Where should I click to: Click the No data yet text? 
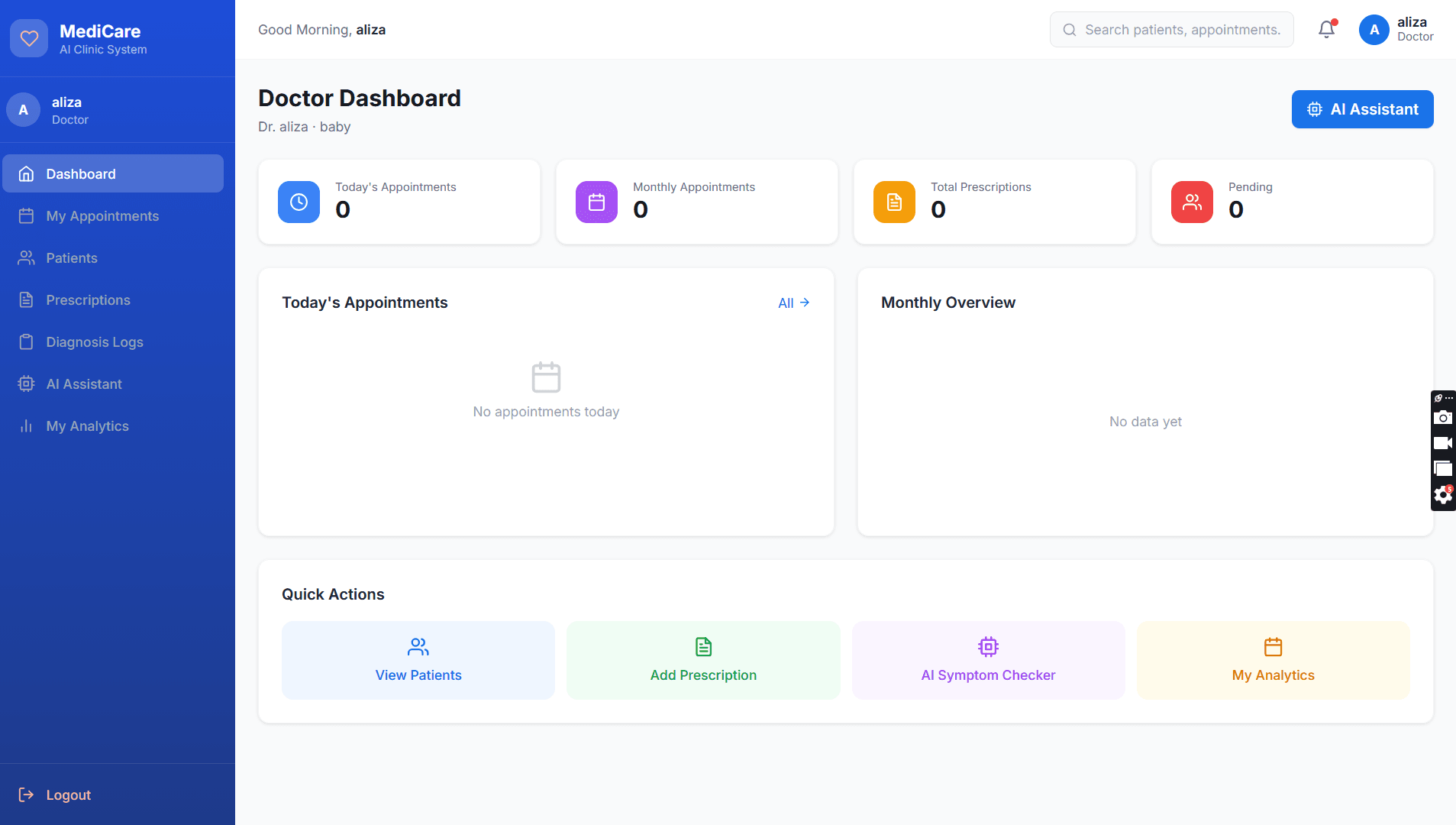pos(1145,422)
